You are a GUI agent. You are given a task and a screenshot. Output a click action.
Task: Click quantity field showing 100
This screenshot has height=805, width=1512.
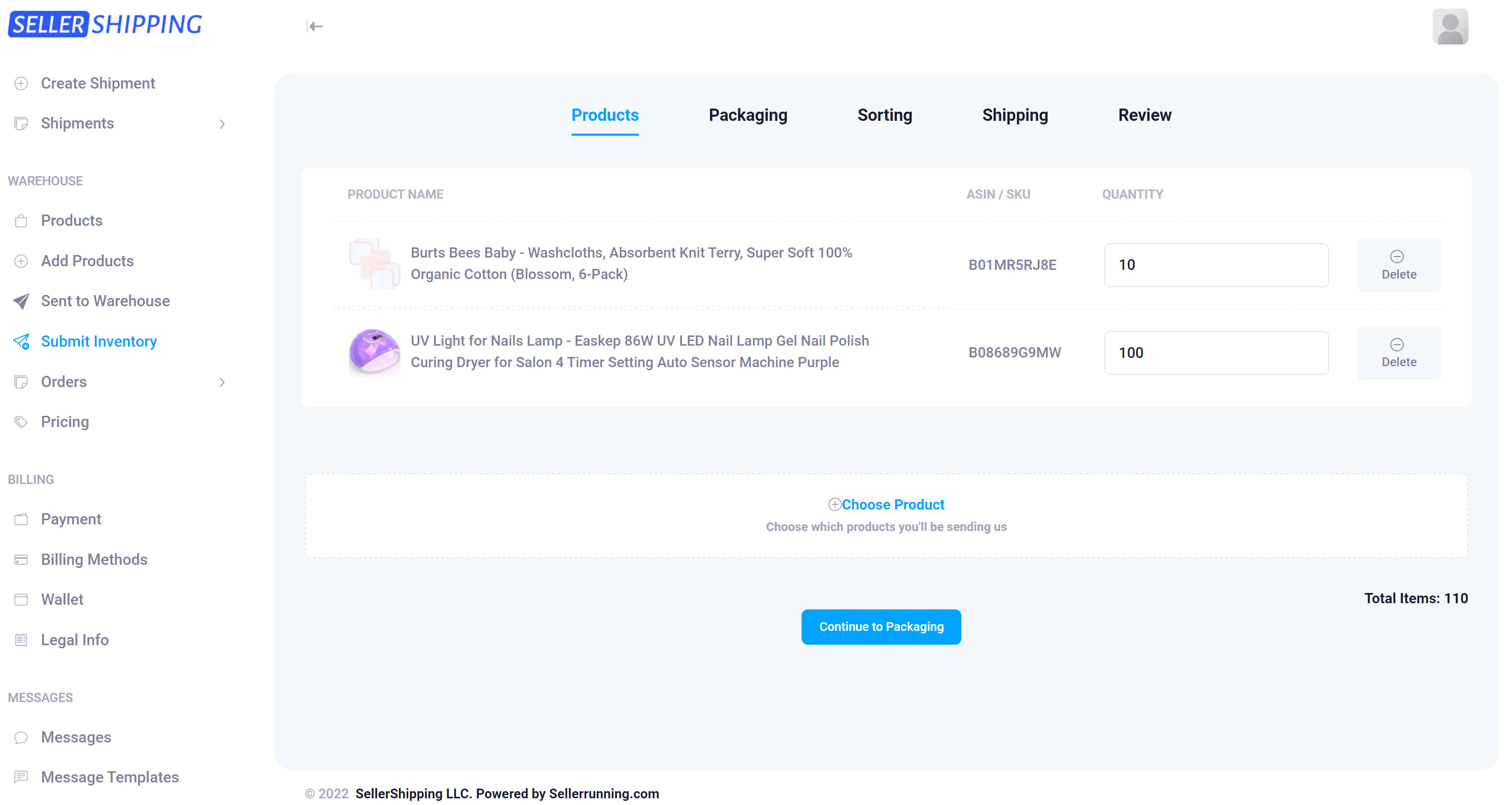coord(1216,353)
